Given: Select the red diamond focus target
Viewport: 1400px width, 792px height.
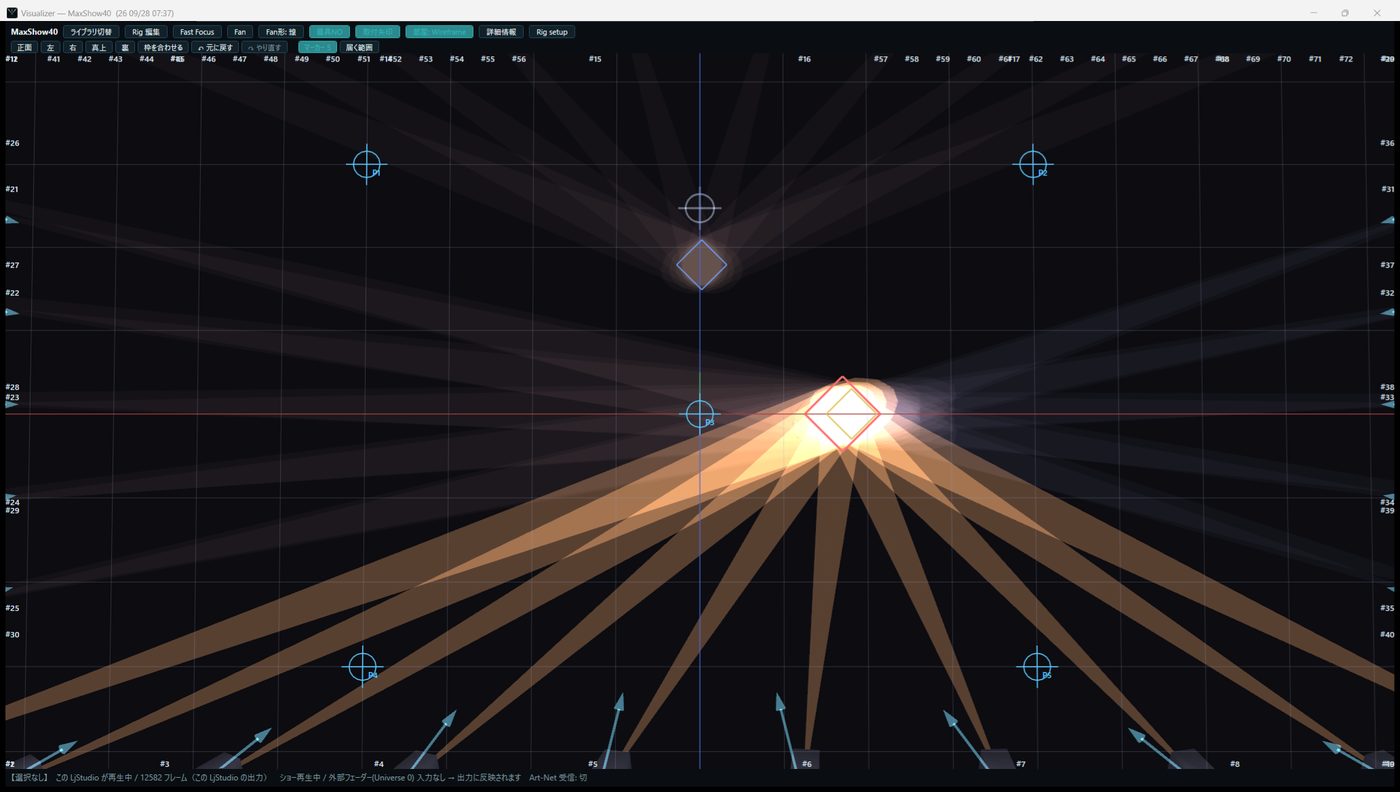Looking at the screenshot, I should tap(843, 413).
